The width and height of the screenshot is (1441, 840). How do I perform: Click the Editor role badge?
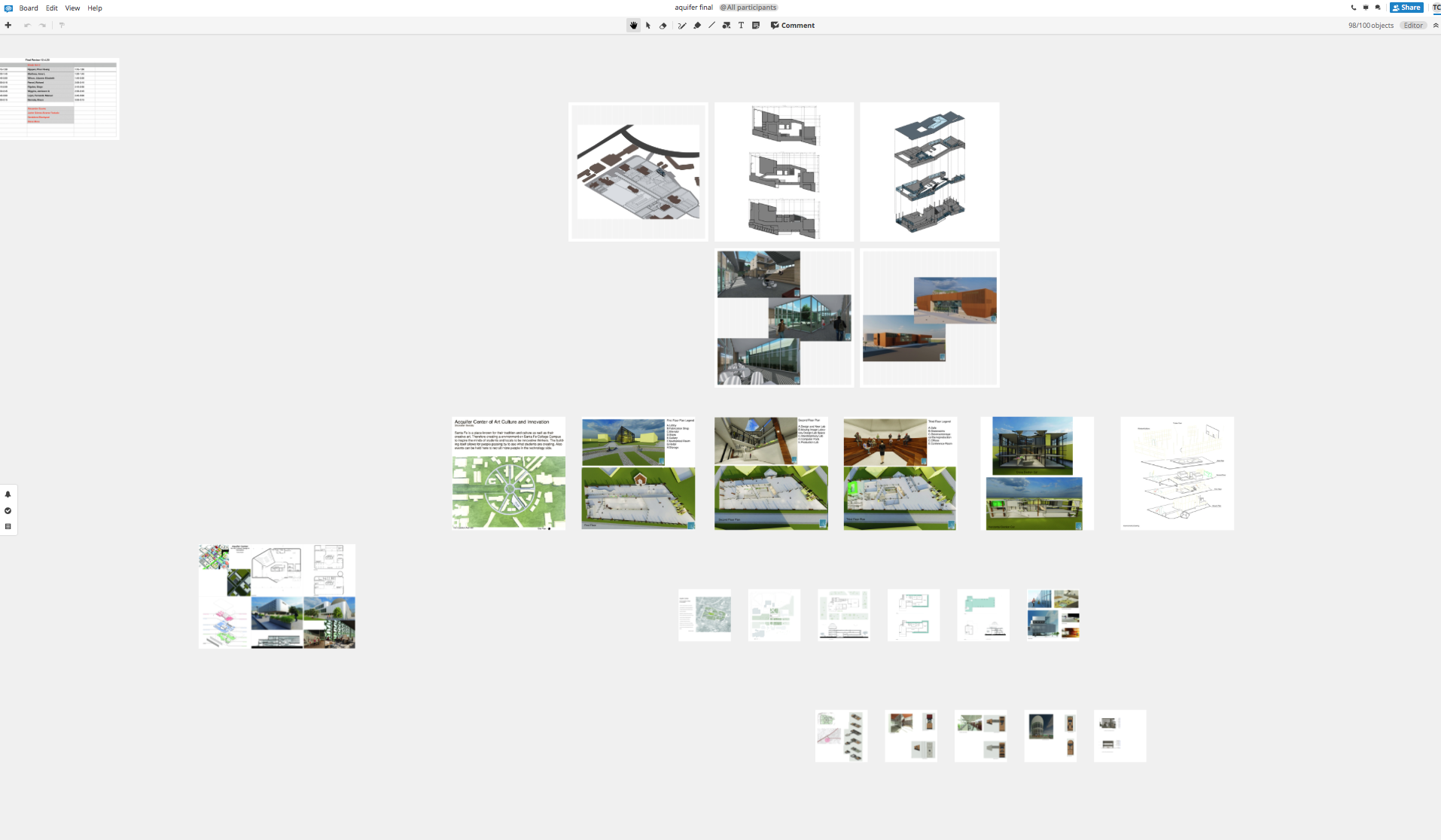point(1413,25)
